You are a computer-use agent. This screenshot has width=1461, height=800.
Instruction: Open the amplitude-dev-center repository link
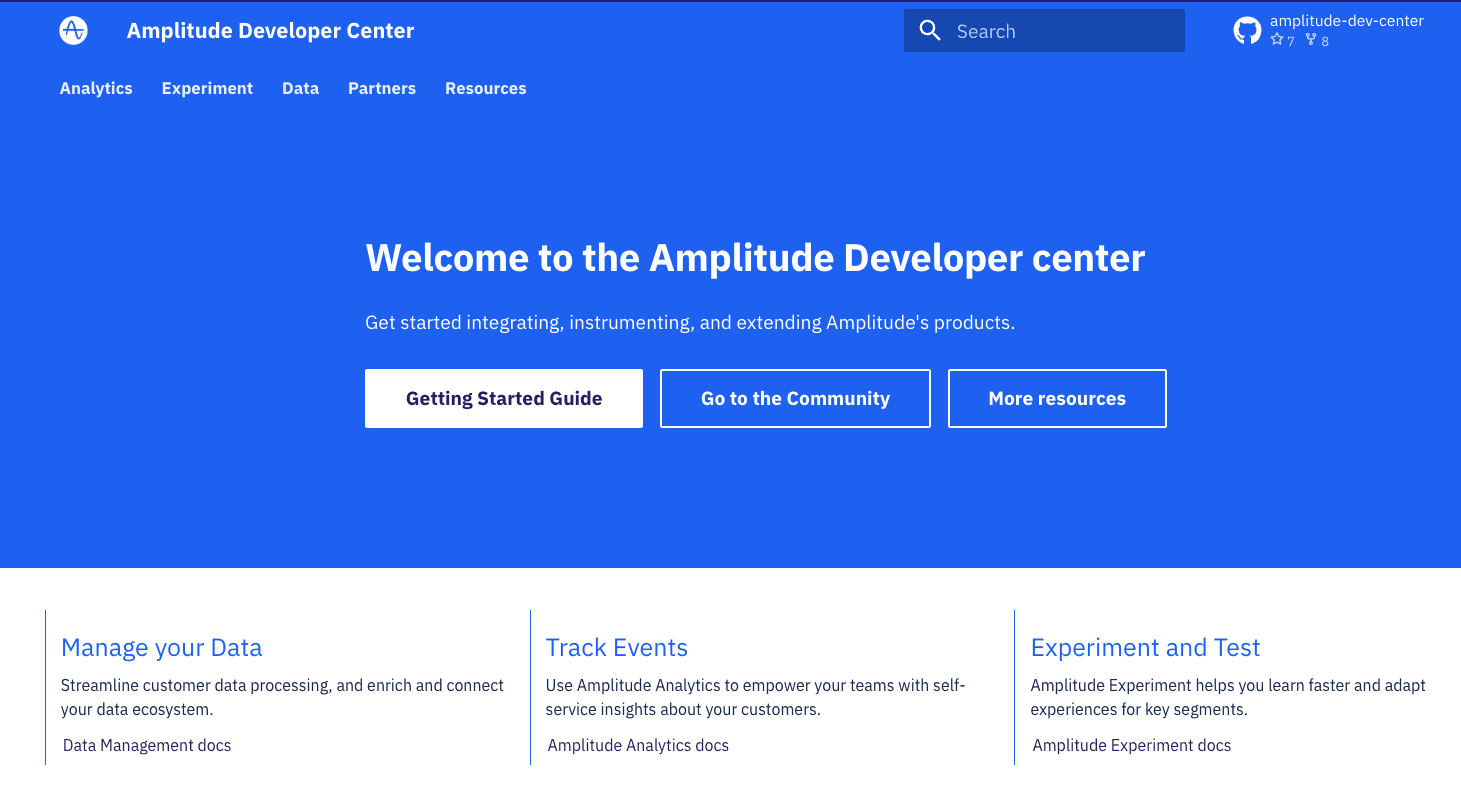1348,20
